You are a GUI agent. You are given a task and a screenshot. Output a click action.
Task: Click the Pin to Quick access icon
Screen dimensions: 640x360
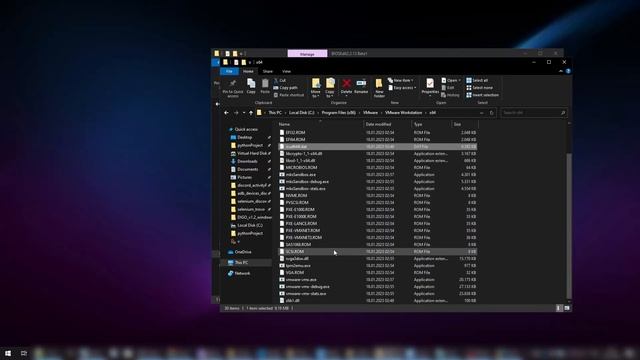click(x=233, y=84)
